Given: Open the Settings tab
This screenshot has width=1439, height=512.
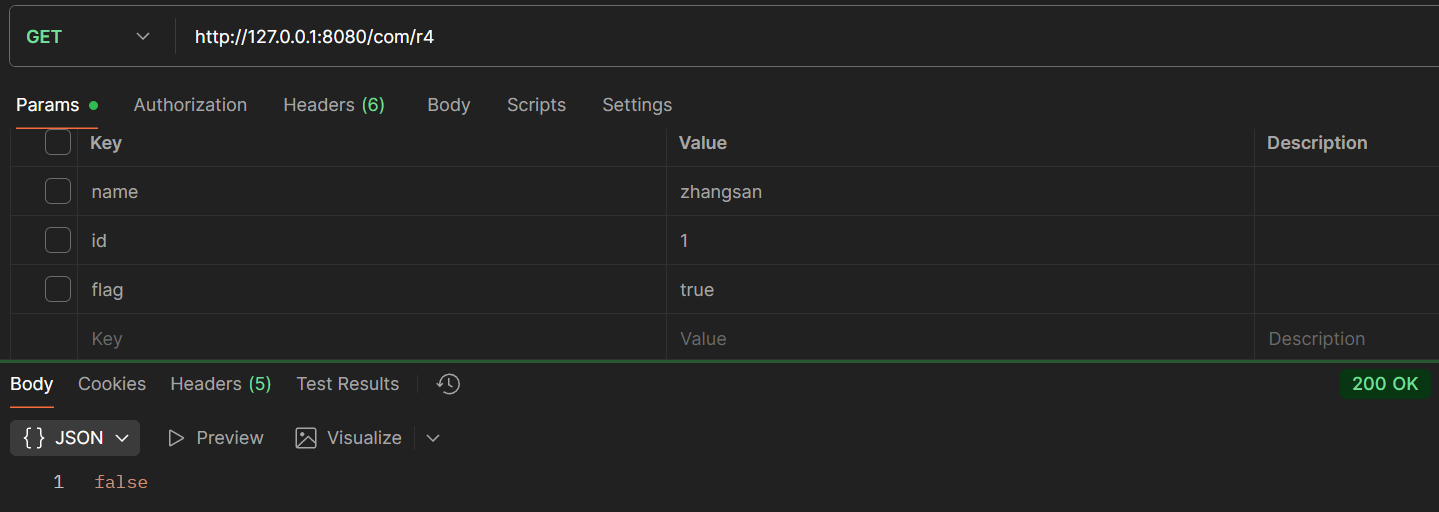Looking at the screenshot, I should point(637,105).
